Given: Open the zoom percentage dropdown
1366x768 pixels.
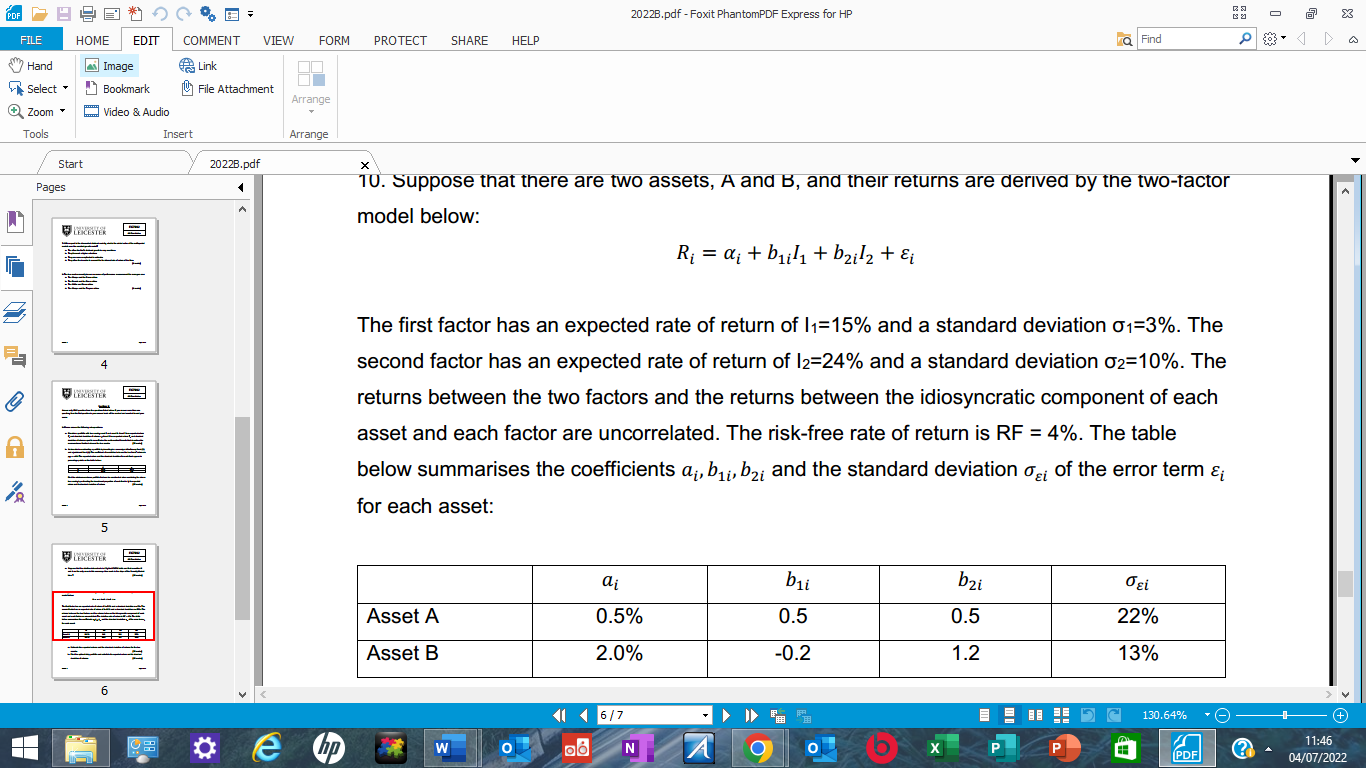Looking at the screenshot, I should click(x=1207, y=715).
